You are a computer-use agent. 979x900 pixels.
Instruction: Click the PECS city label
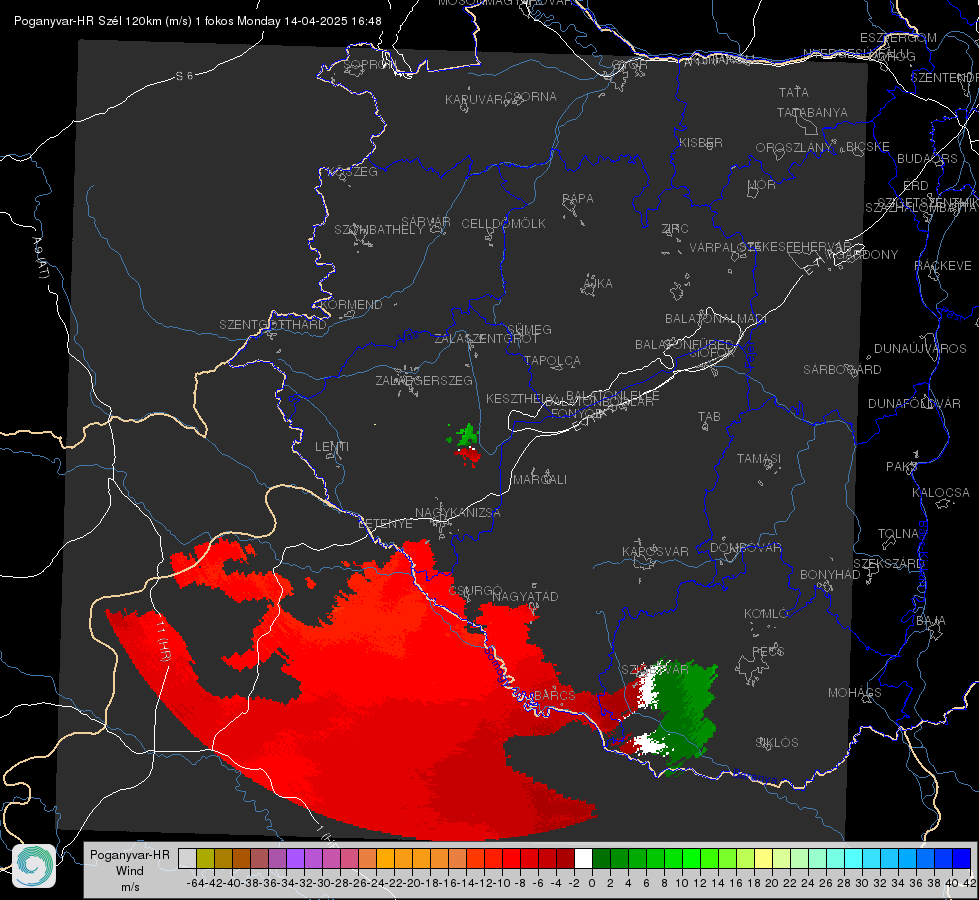pos(767,651)
